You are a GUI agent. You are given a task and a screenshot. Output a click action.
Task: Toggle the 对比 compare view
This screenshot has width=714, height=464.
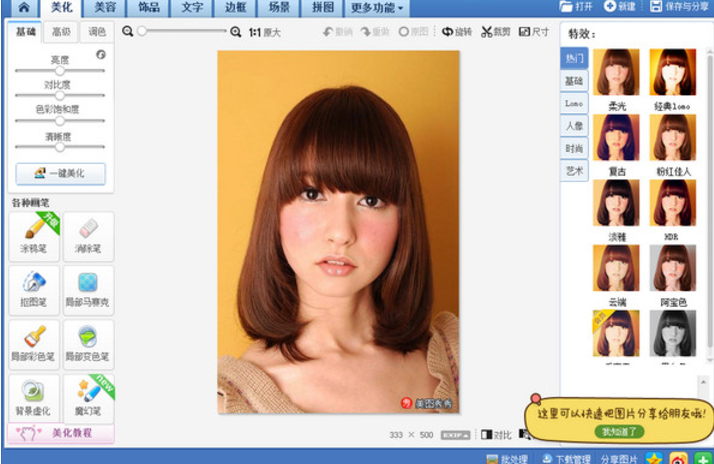click(496, 435)
